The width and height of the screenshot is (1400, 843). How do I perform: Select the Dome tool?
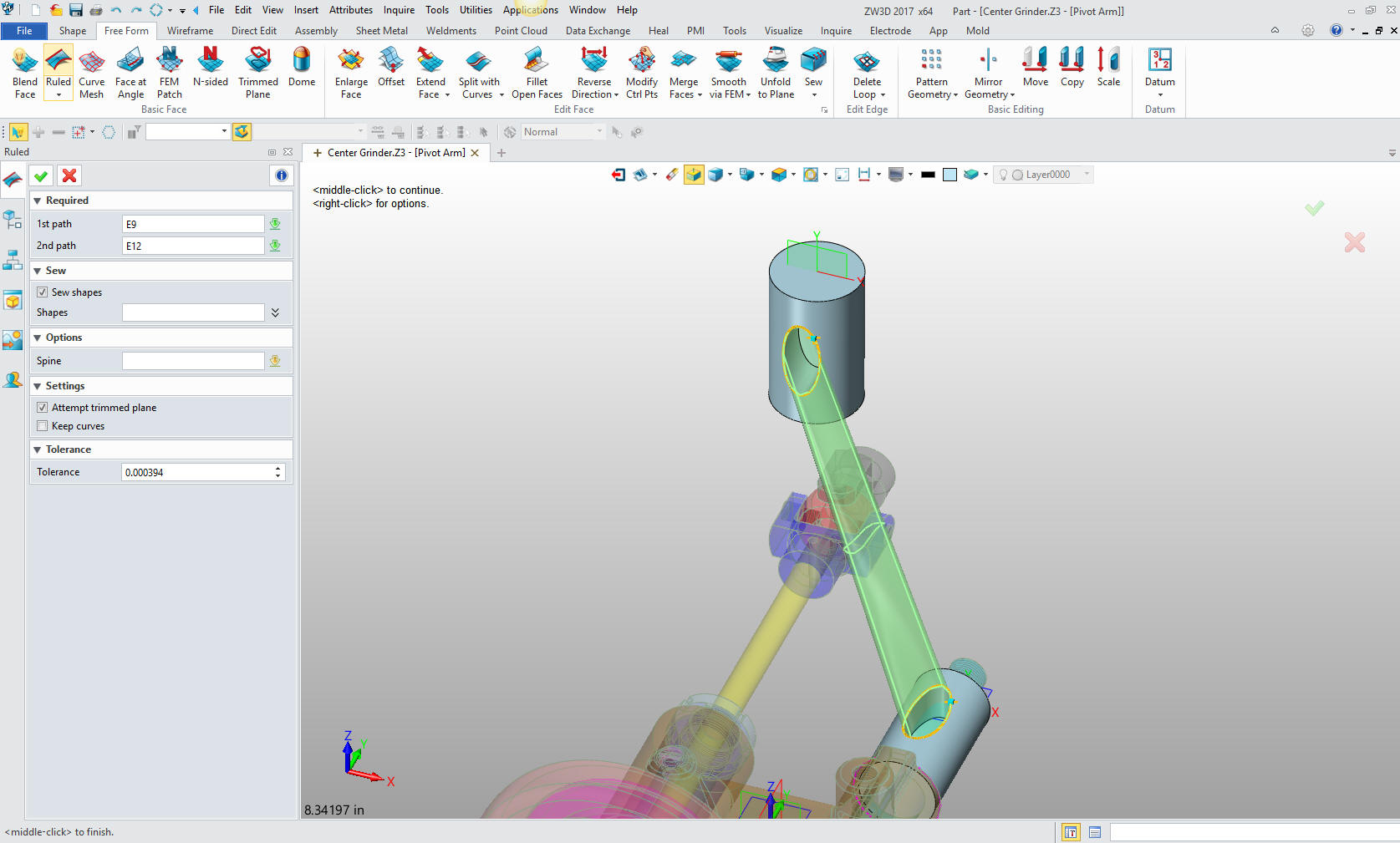pos(302,67)
